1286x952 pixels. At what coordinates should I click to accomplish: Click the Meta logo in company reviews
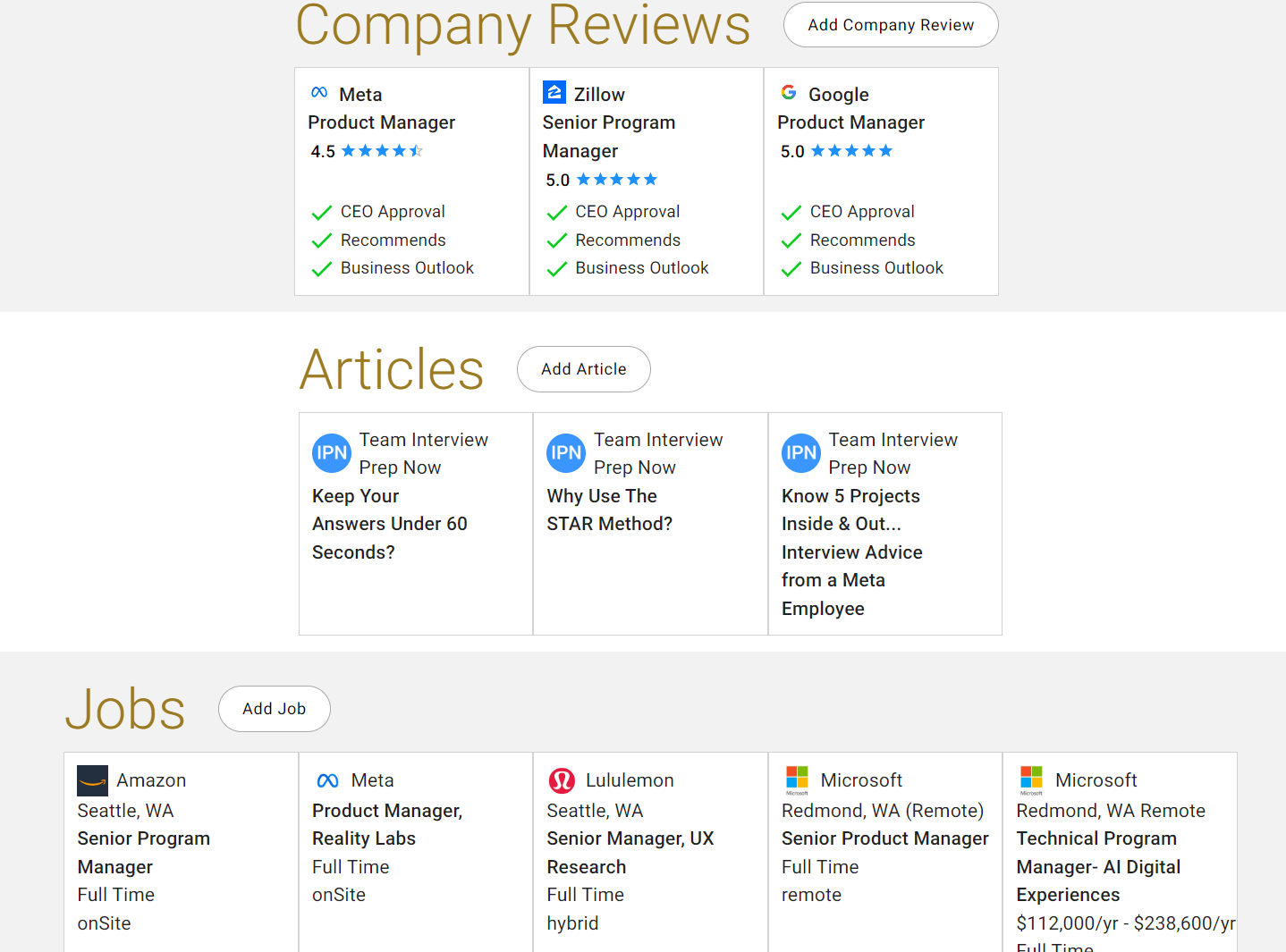[319, 92]
